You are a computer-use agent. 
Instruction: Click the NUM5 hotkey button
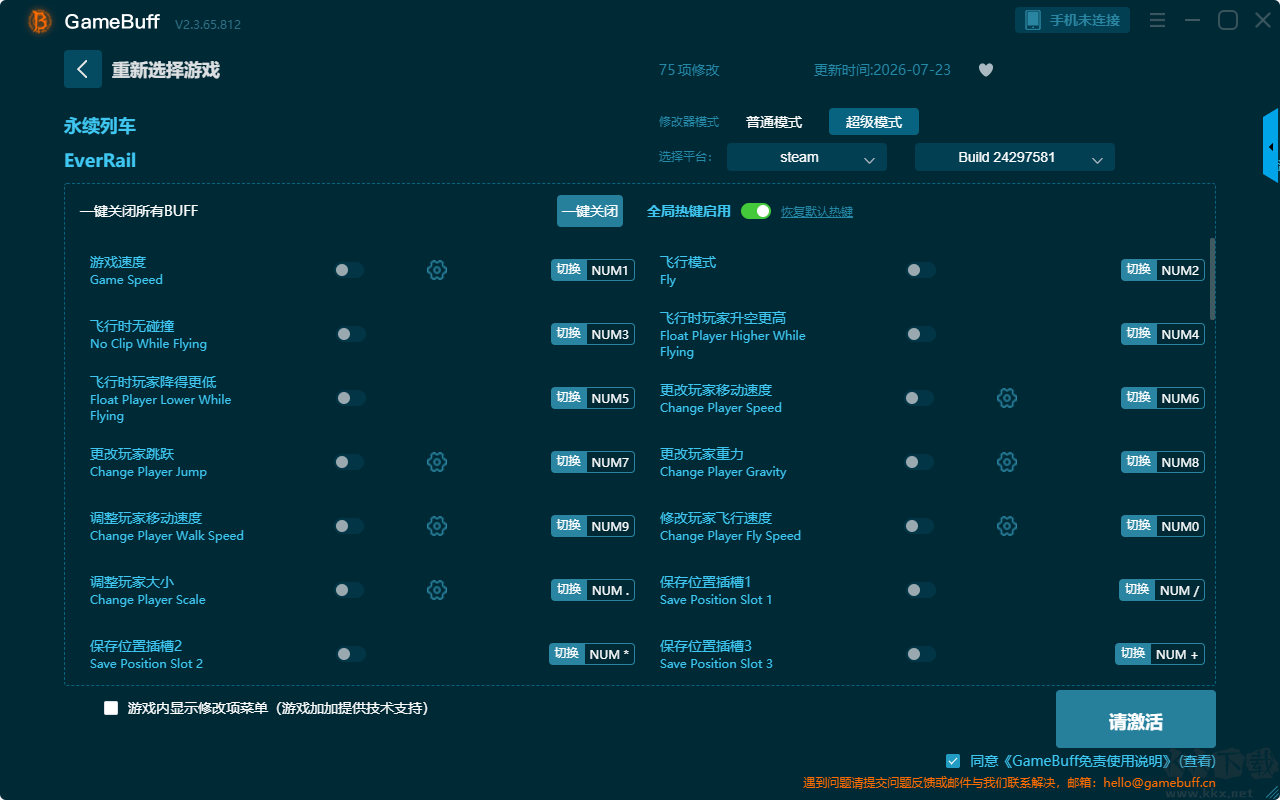[x=593, y=398]
